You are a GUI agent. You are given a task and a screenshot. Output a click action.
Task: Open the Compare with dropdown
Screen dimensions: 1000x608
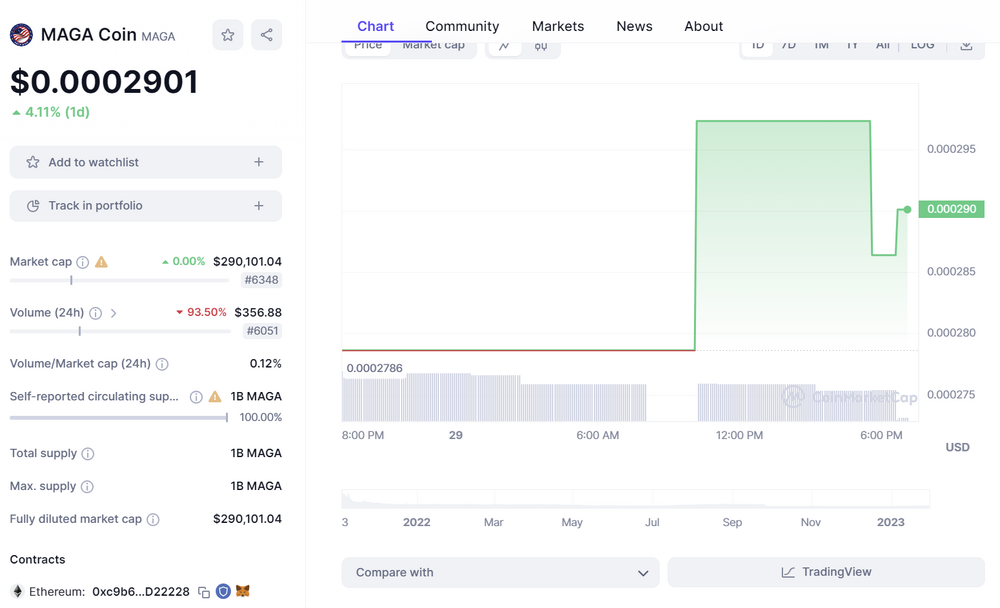click(500, 572)
